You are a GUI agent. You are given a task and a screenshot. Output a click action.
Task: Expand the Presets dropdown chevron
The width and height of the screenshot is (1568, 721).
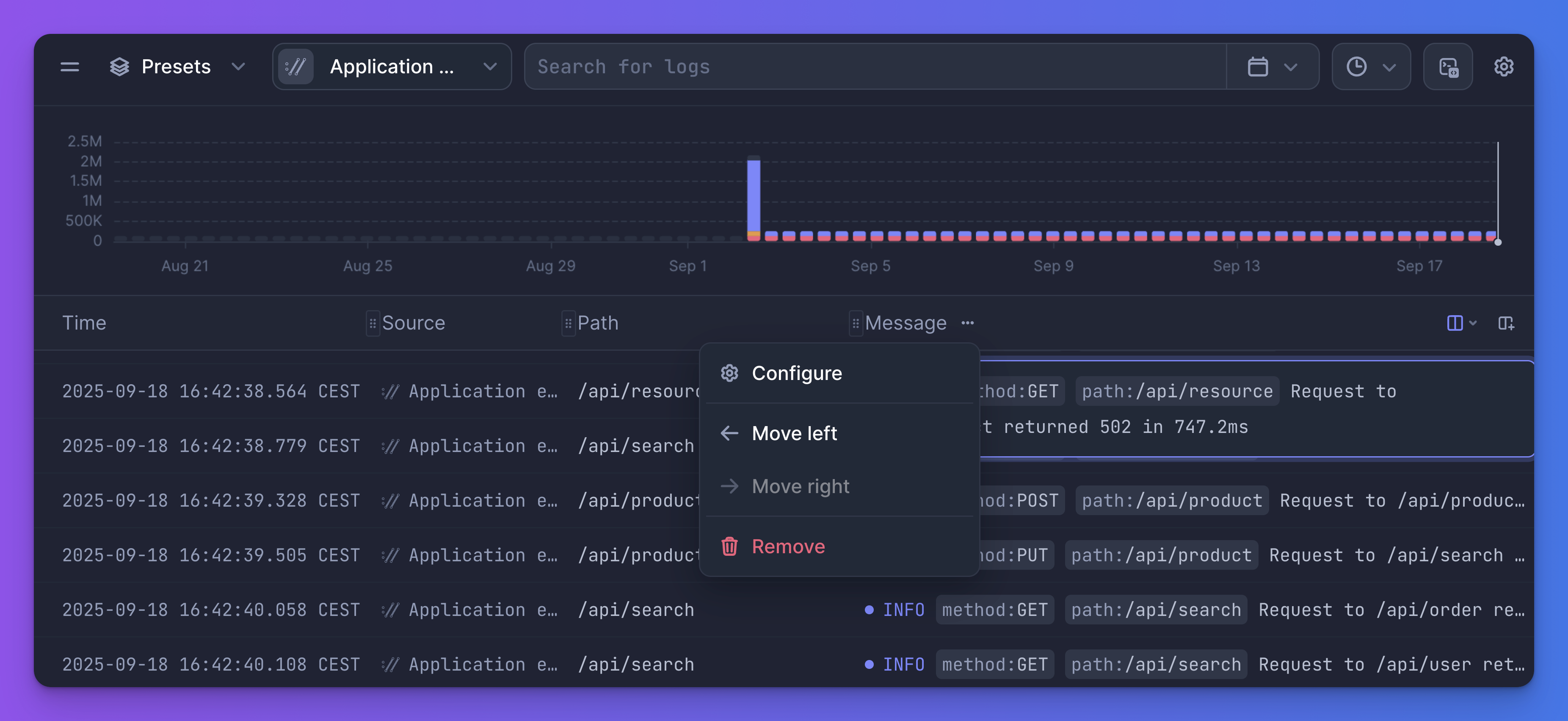pos(239,67)
